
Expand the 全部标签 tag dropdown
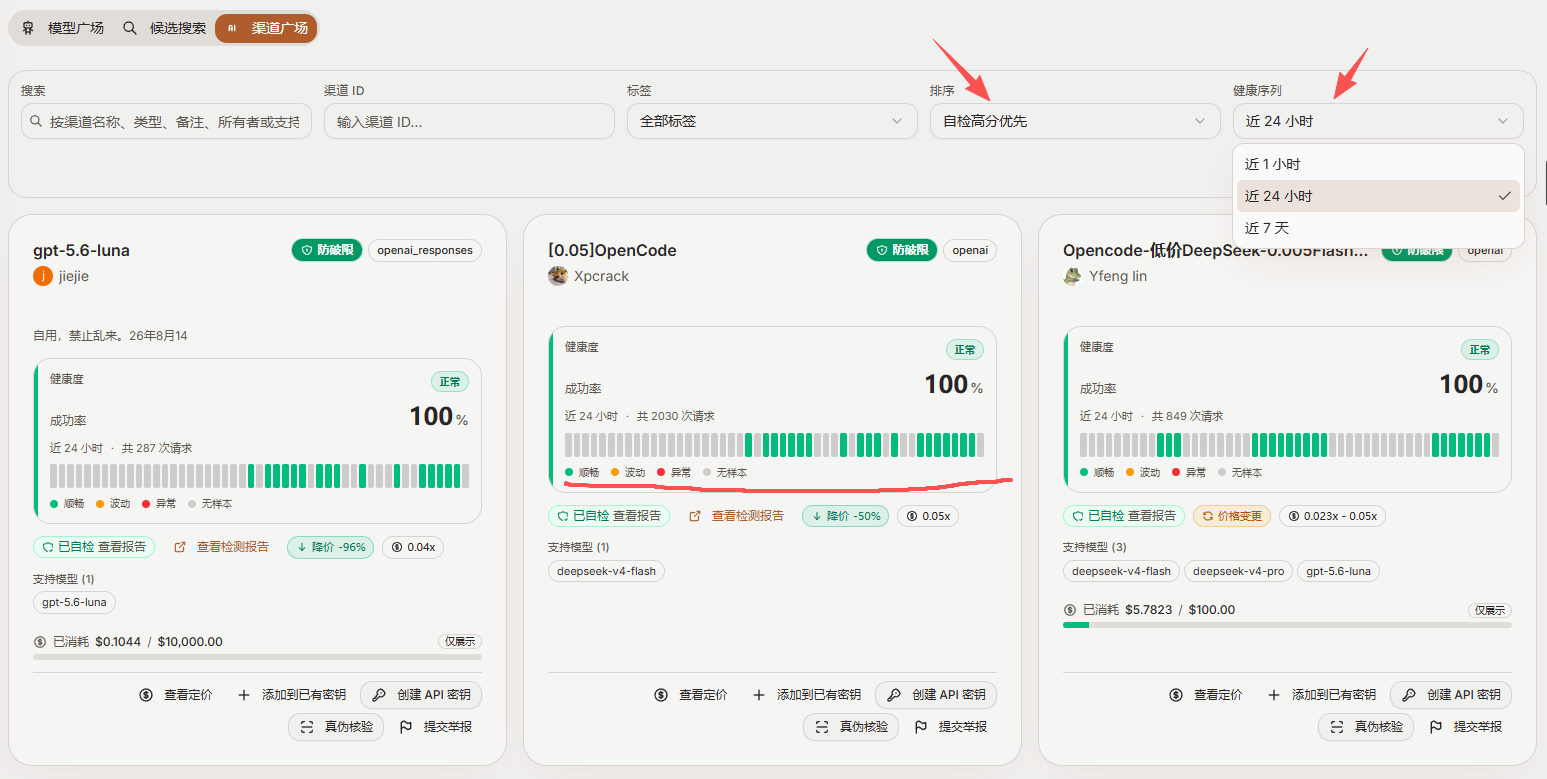point(772,121)
